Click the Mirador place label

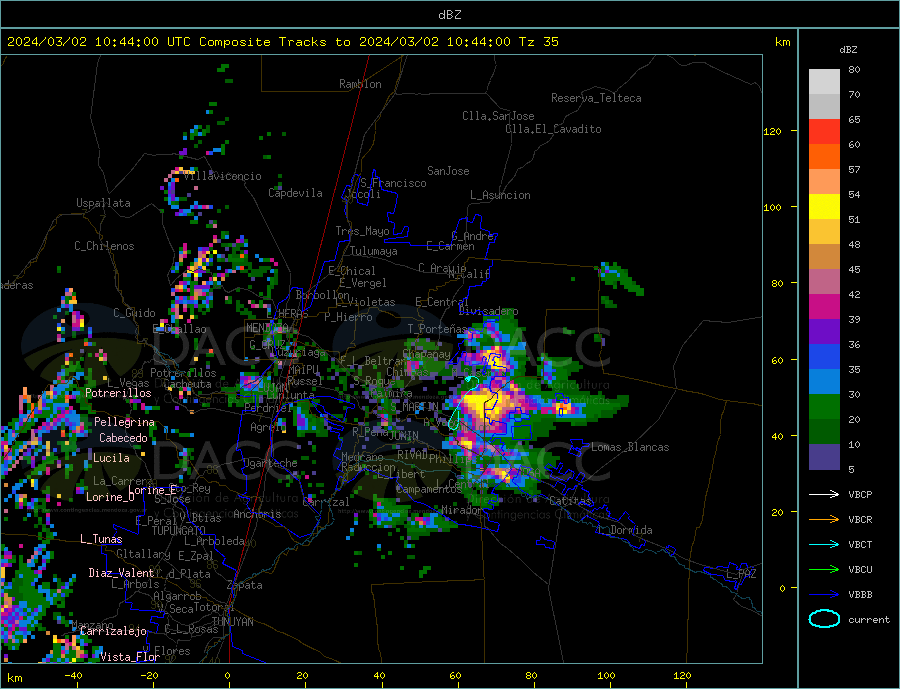[x=461, y=510]
